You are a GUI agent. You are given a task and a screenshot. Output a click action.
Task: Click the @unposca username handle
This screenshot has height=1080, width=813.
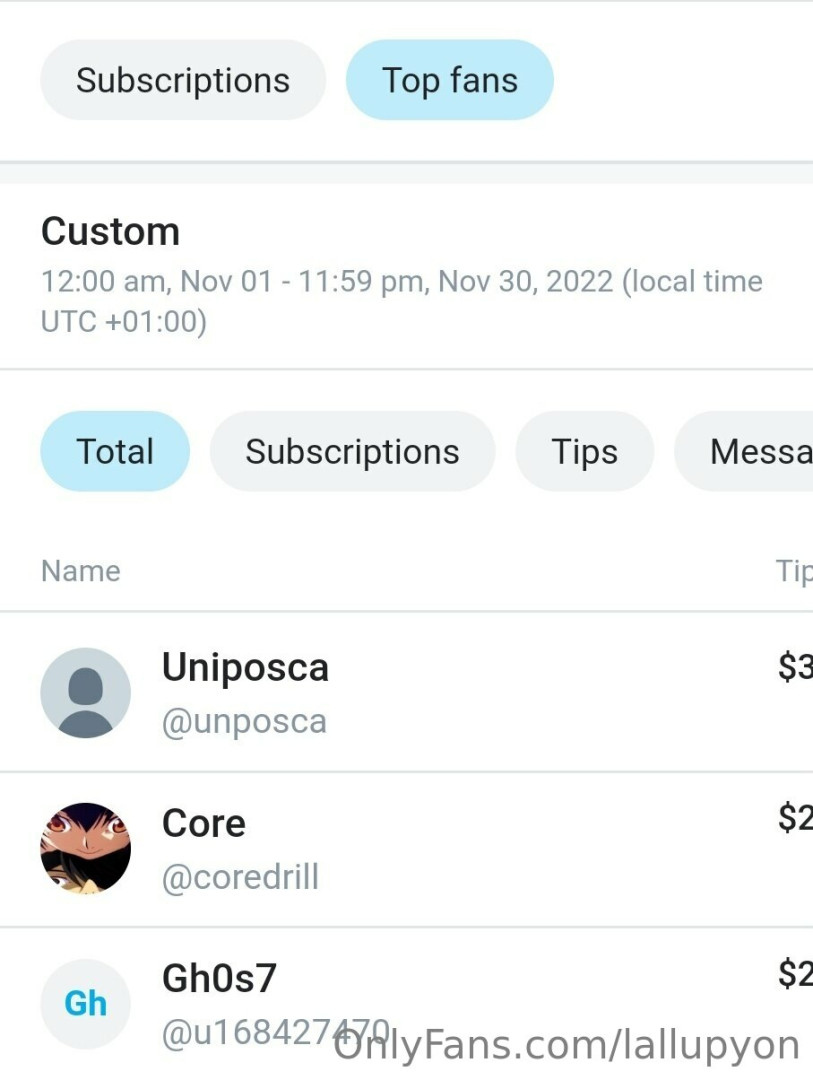(244, 721)
